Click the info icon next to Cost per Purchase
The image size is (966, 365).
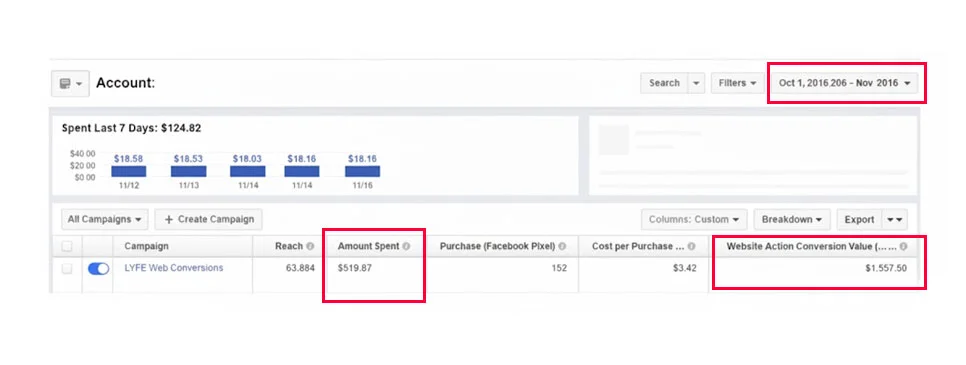click(691, 246)
